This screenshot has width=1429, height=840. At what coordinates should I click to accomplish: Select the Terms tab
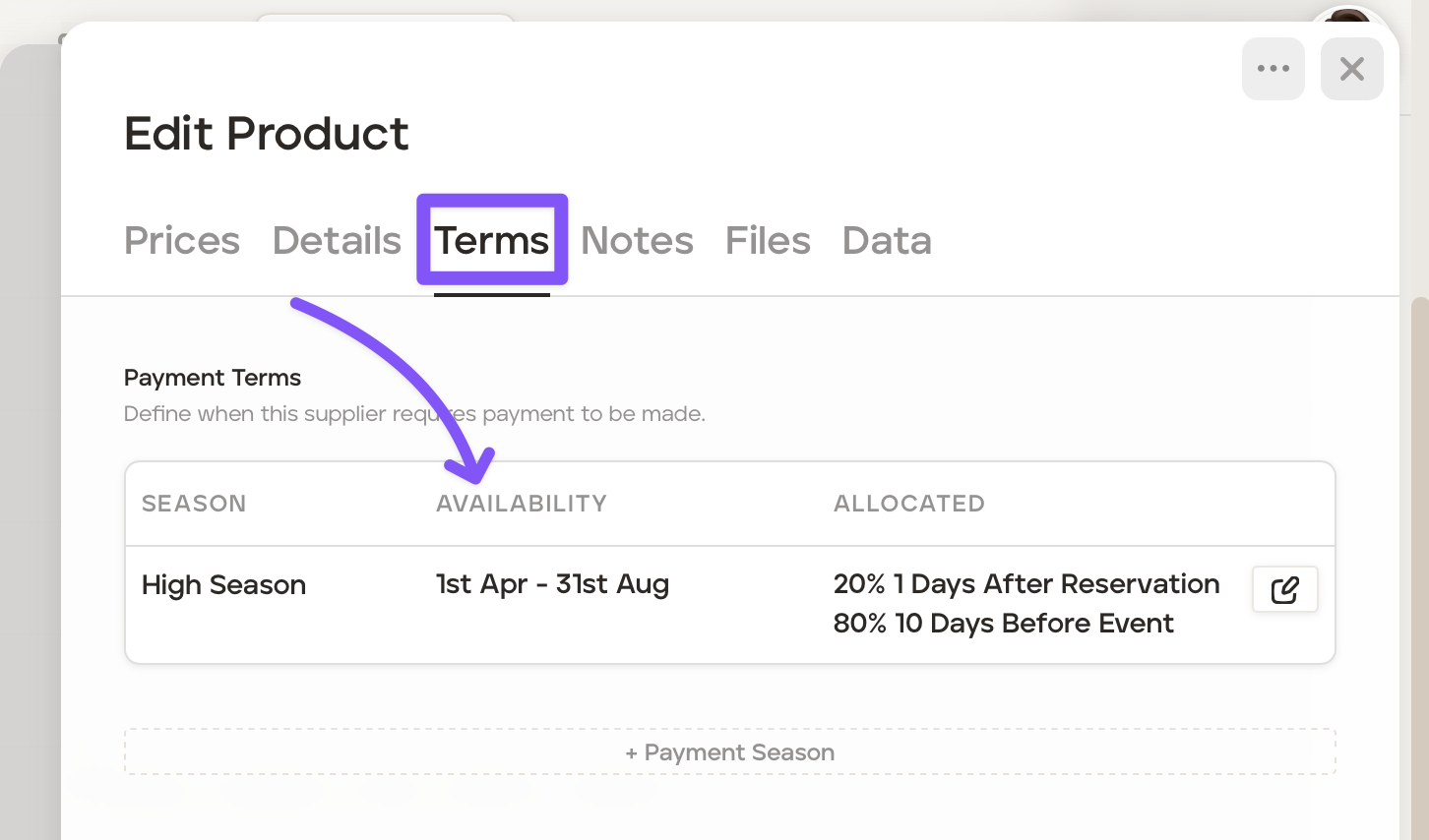492,241
